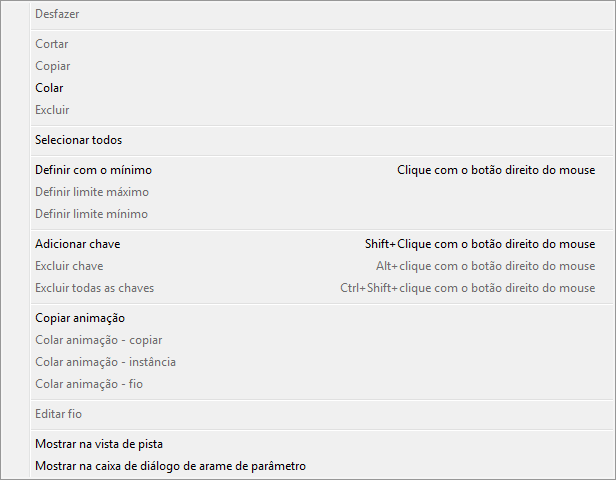The width and height of the screenshot is (616, 480).
Task: Click Colar animação - fio
Action: pyautogui.click(x=89, y=384)
